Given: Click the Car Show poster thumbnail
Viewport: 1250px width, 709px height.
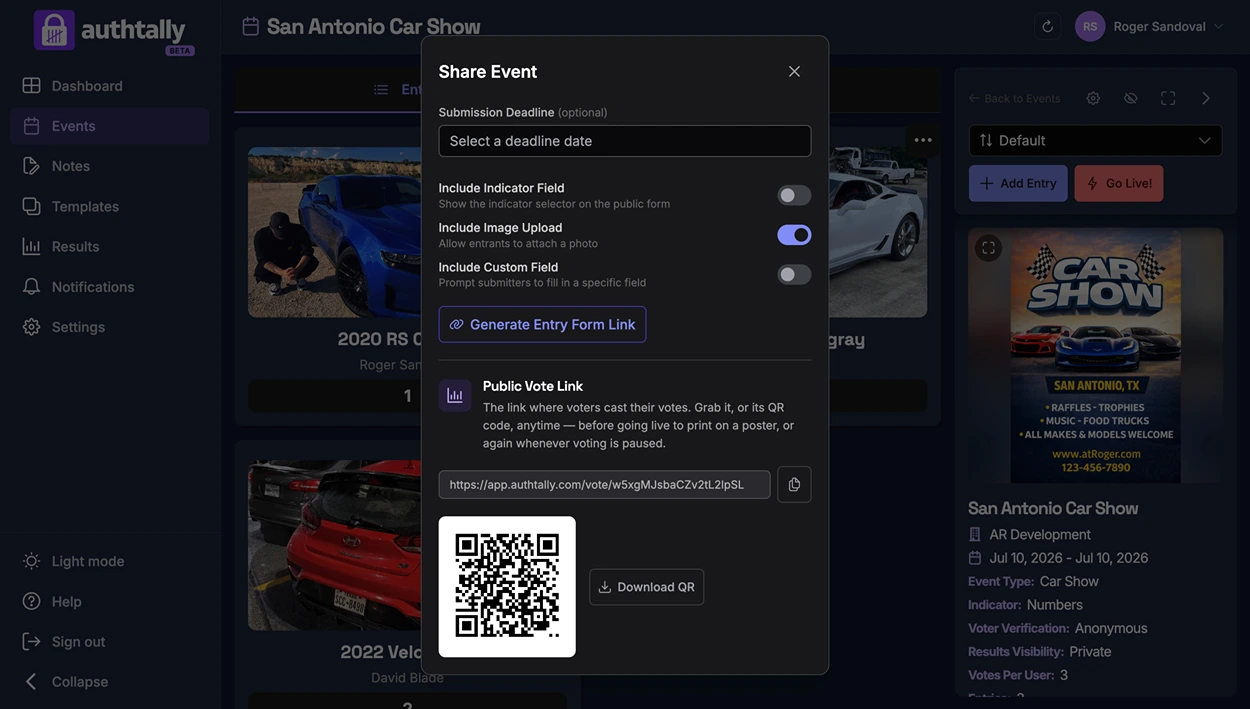Looking at the screenshot, I should (1096, 358).
